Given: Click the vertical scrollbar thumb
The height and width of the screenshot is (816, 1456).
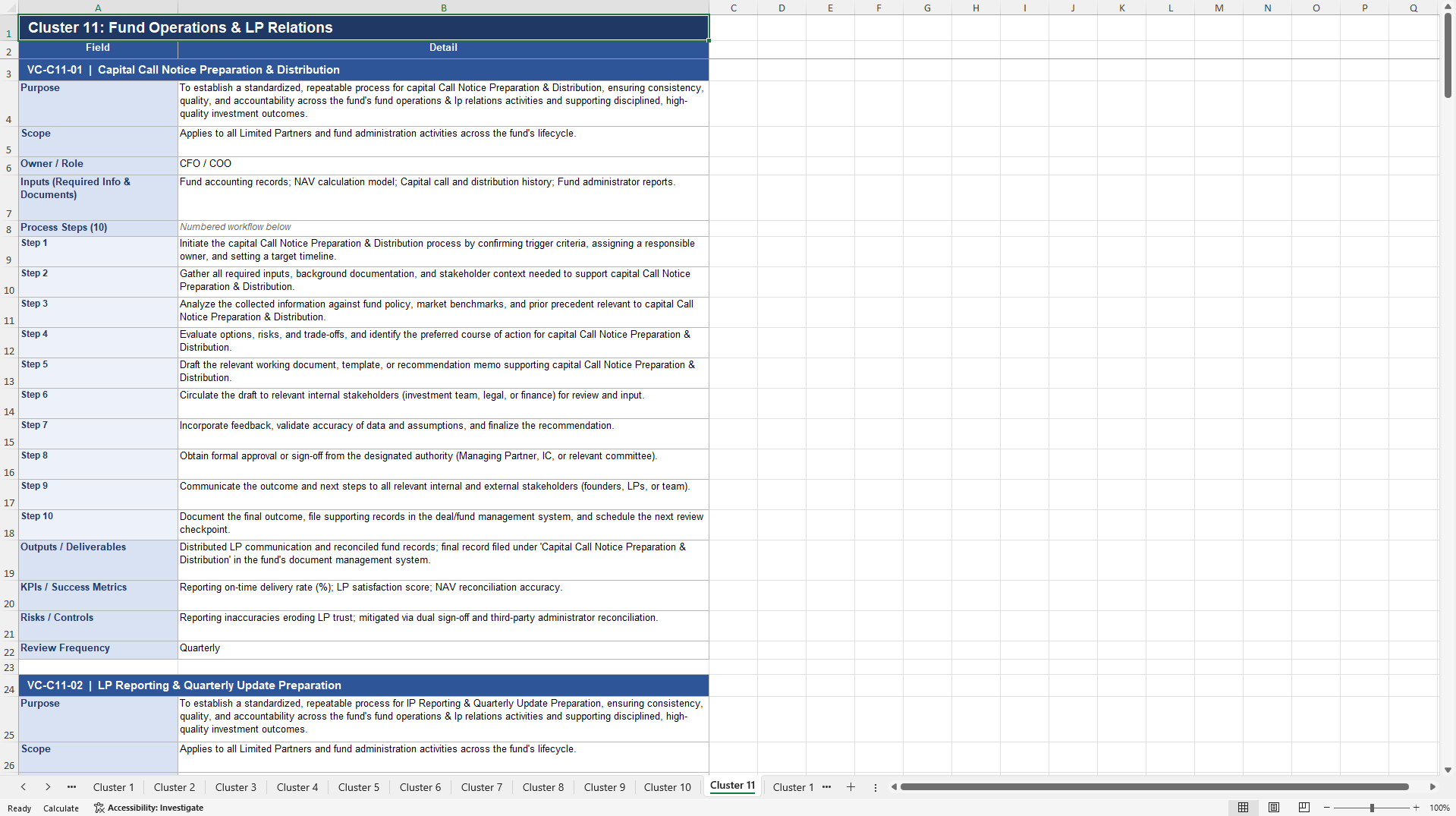Looking at the screenshot, I should [x=1448, y=55].
